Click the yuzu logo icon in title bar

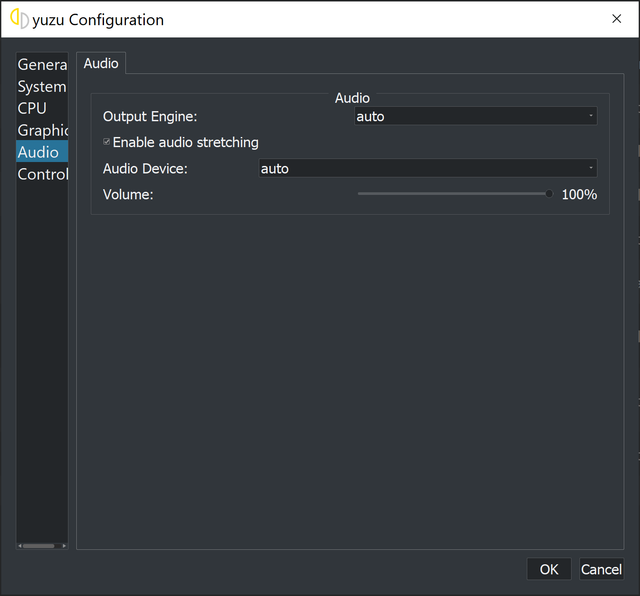point(19,19)
